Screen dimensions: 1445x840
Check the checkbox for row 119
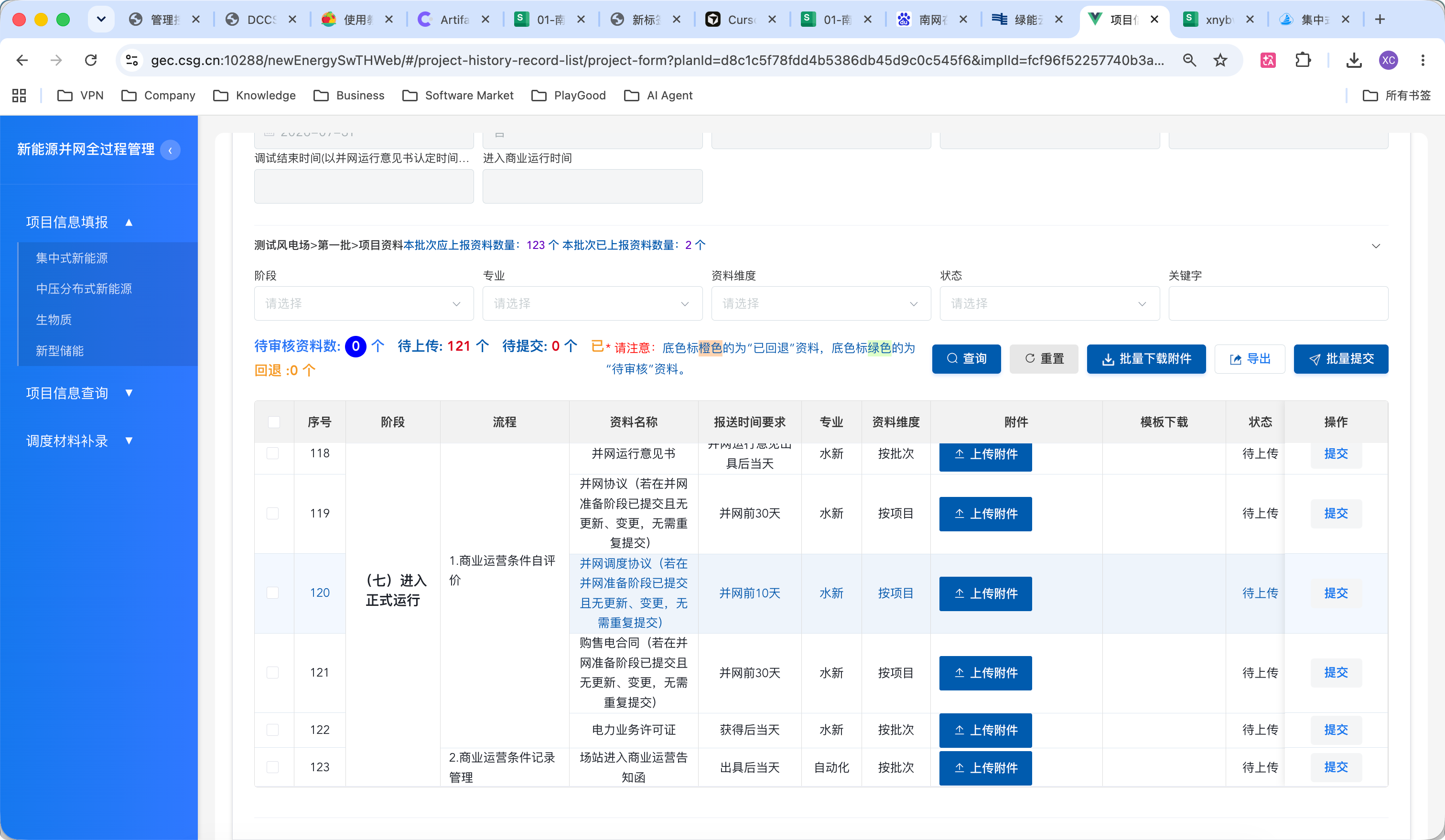273,513
